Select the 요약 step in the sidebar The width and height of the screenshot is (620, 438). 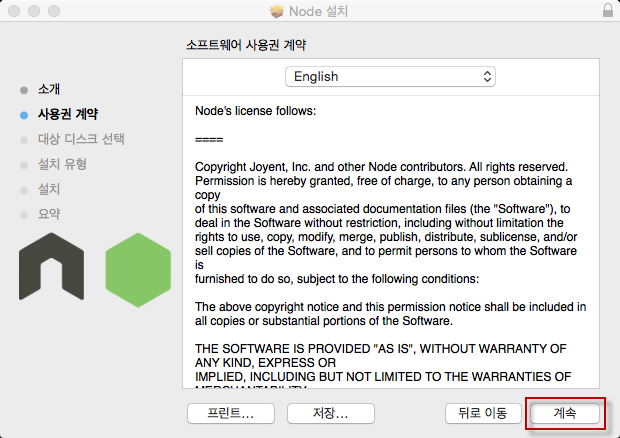pos(49,214)
